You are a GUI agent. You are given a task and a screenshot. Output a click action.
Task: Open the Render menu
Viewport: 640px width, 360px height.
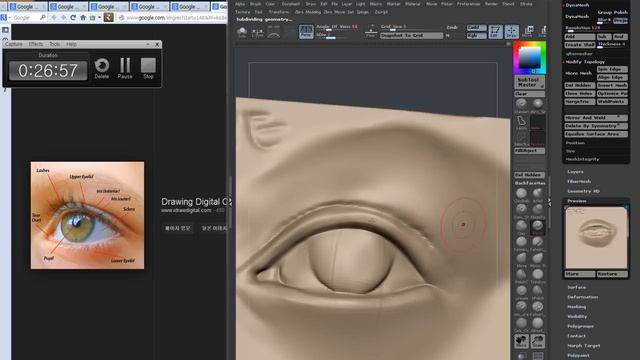491,4
